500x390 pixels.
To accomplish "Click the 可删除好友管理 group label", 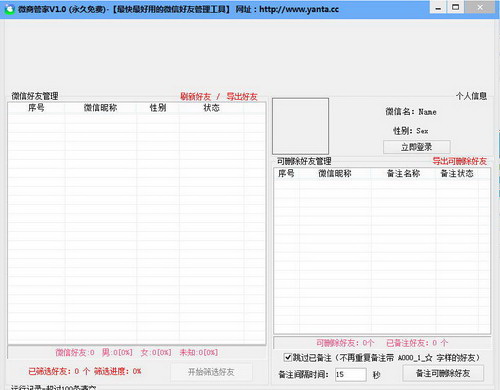I will pos(304,161).
